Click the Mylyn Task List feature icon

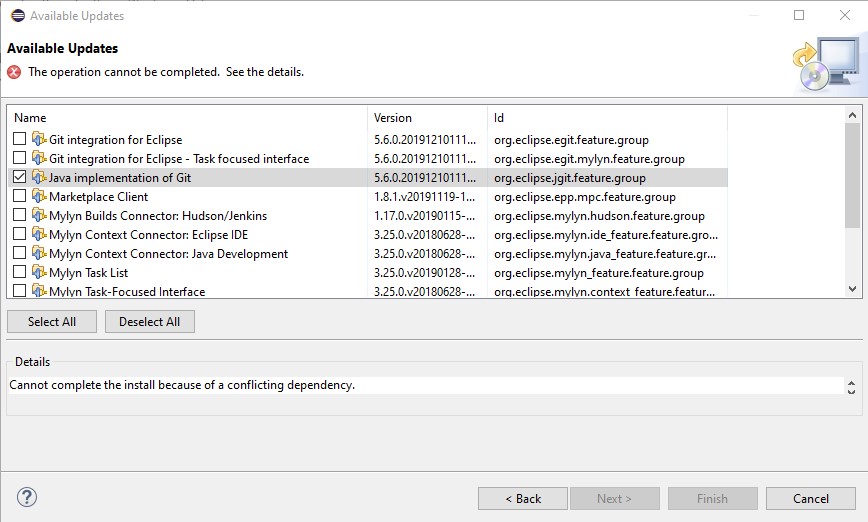tap(39, 272)
